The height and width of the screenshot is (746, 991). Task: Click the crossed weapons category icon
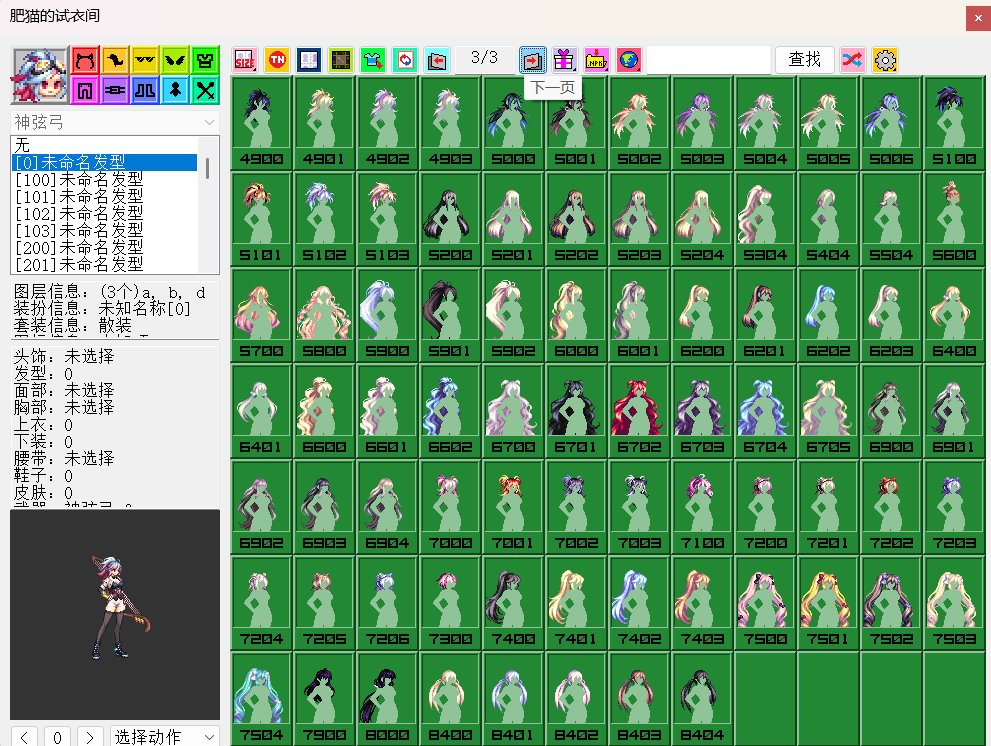point(205,90)
